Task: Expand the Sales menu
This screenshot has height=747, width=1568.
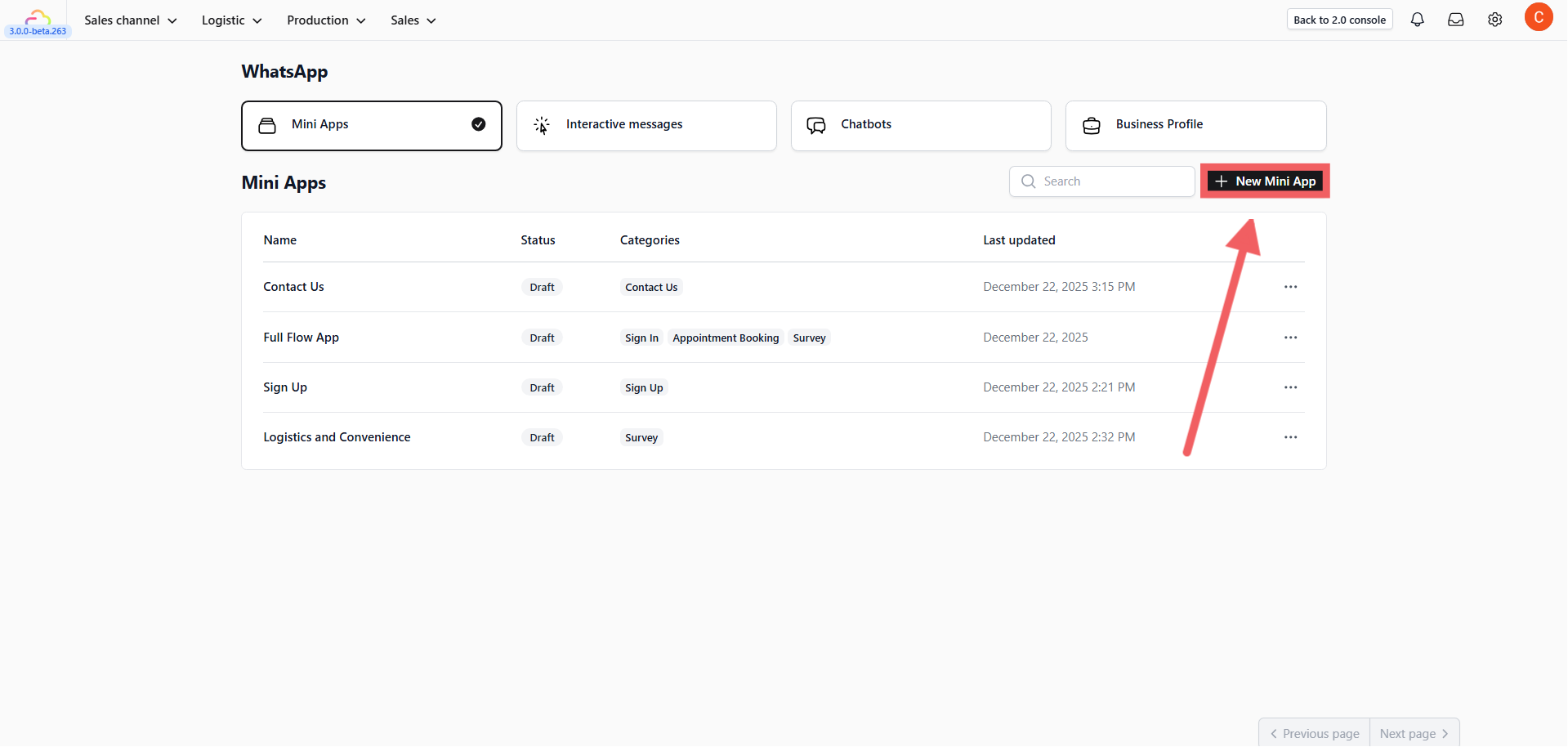Action: tap(413, 20)
